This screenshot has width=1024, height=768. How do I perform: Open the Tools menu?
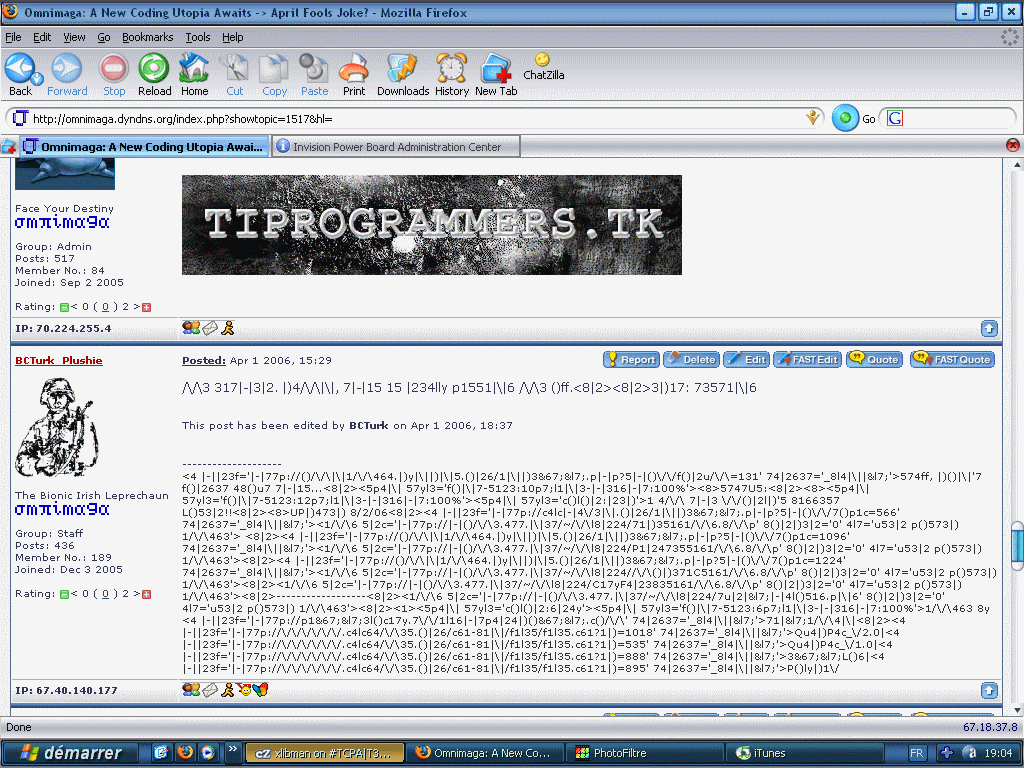(197, 37)
